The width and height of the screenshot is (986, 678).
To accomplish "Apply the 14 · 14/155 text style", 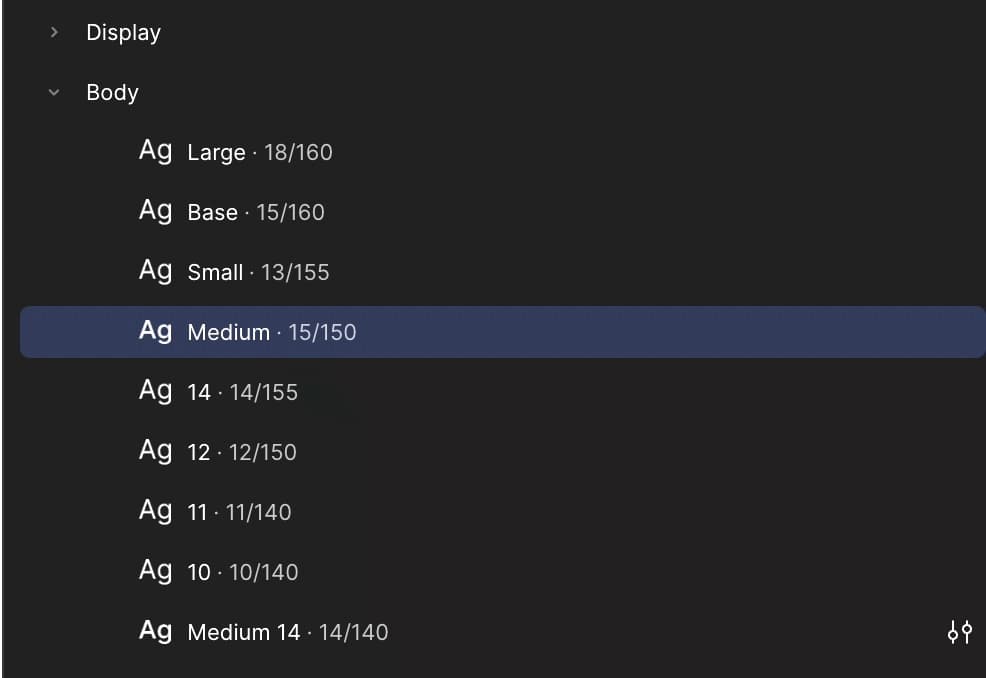I will pyautogui.click(x=503, y=392).
